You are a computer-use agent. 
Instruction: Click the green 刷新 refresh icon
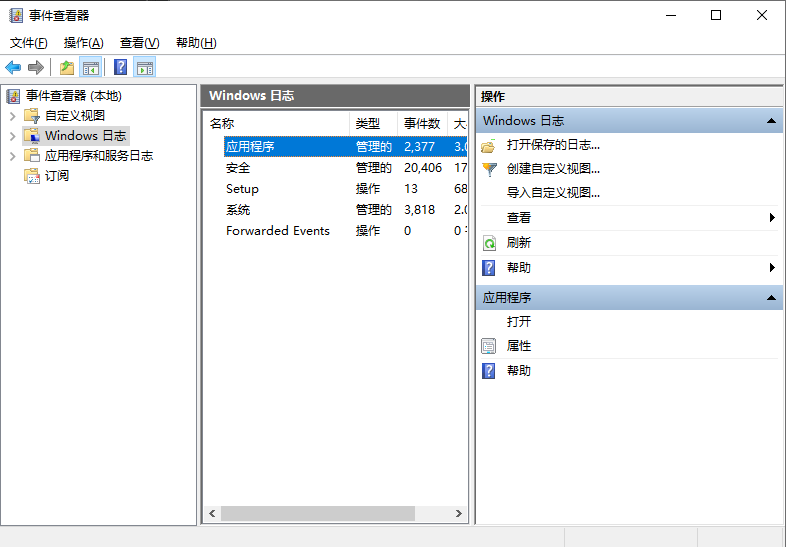click(x=489, y=243)
